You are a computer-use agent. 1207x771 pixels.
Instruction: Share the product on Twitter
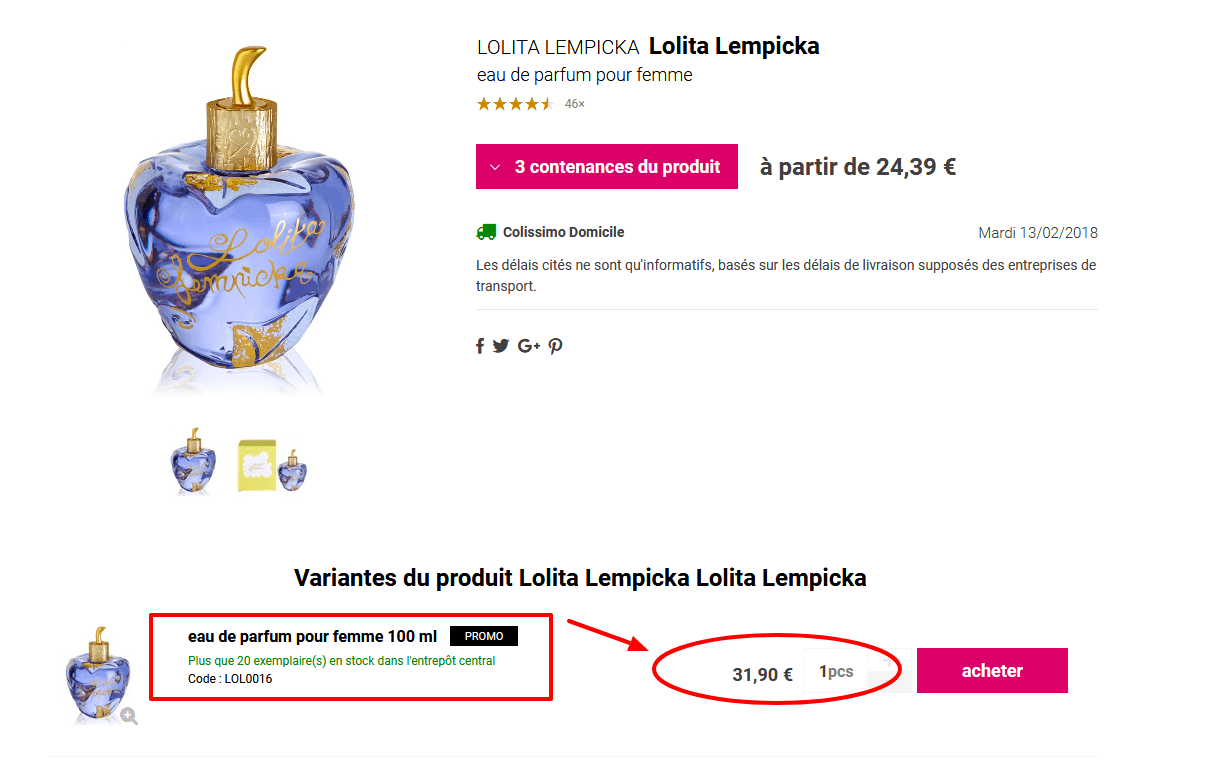pyautogui.click(x=501, y=345)
